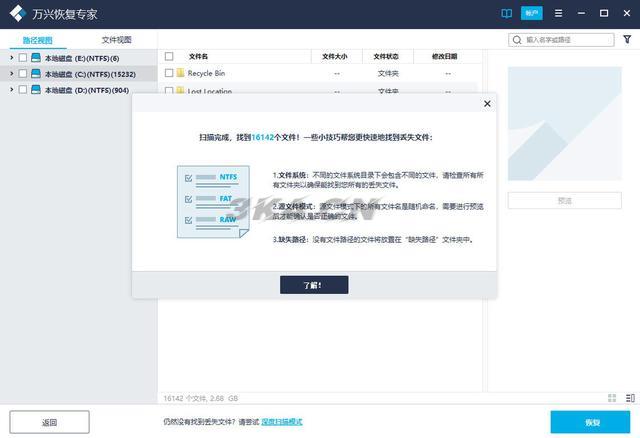This screenshot has height=438, width=640.
Task: Sort by 文件名 column header
Action: tap(198, 56)
